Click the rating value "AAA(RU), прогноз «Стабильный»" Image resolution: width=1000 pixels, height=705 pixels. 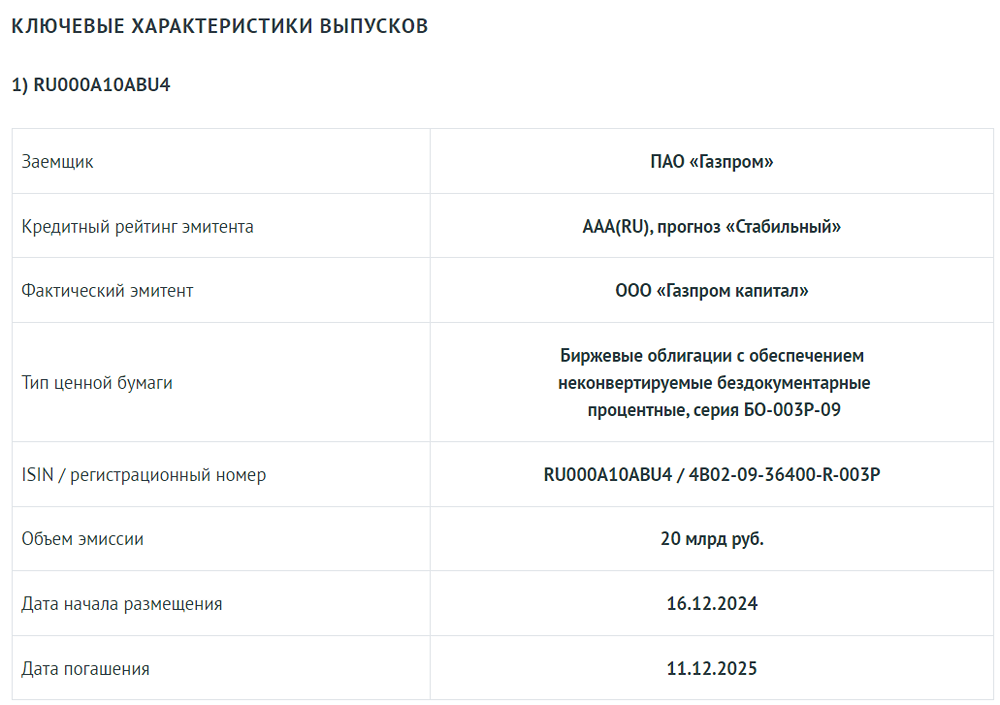tap(712, 226)
